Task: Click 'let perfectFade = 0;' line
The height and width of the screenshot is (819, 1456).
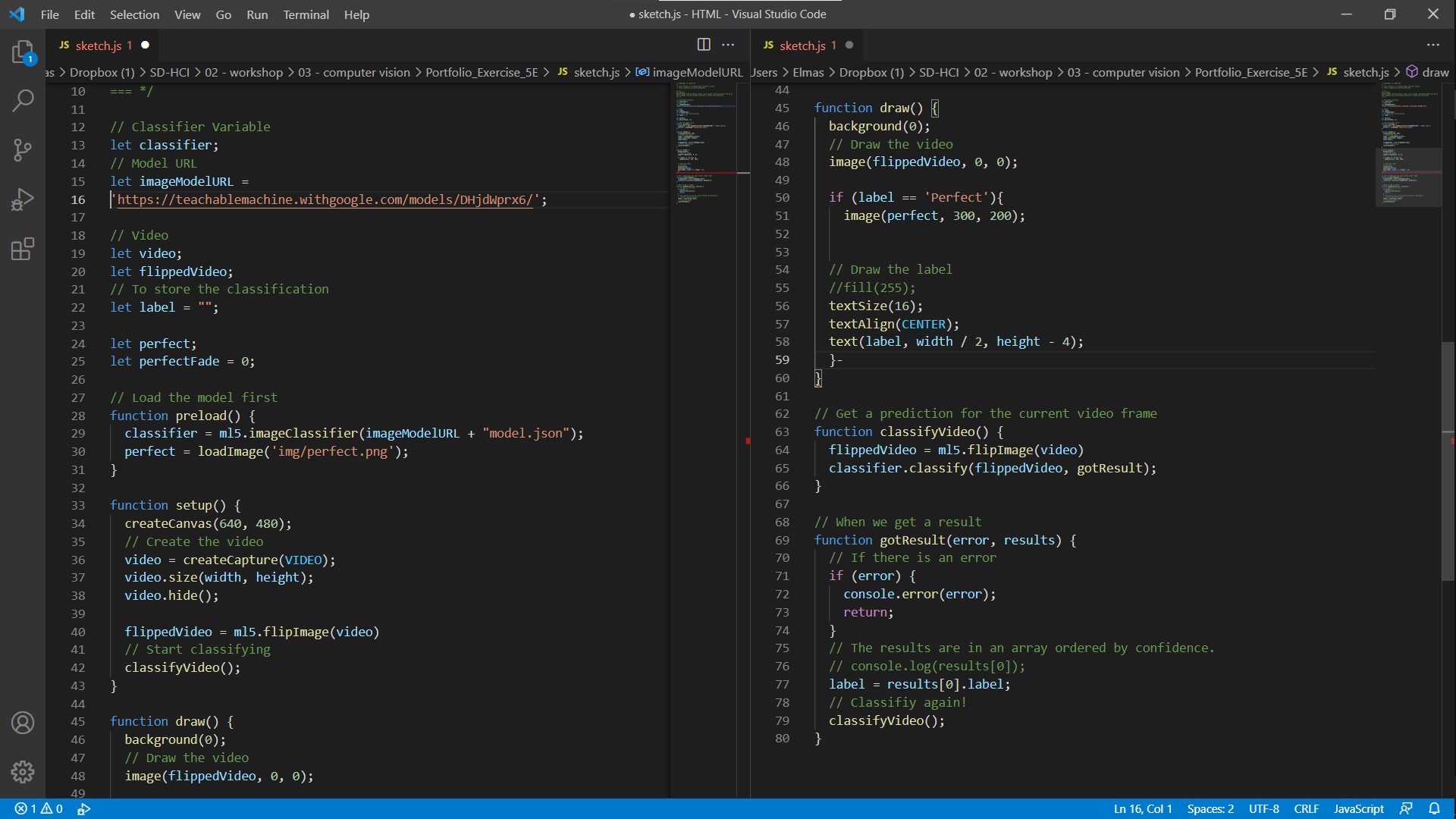Action: (182, 361)
